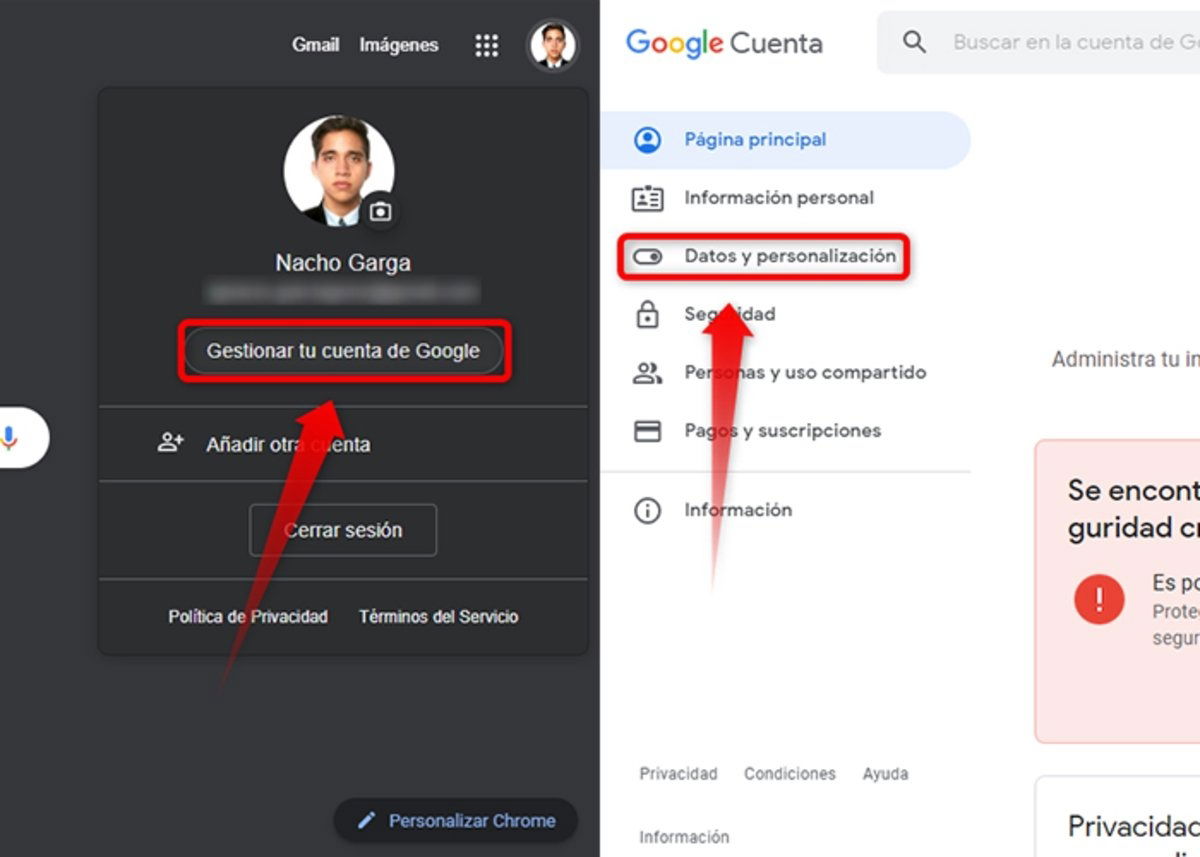Open the Política de Privacidad link
This screenshot has width=1200, height=857.
pos(247,617)
